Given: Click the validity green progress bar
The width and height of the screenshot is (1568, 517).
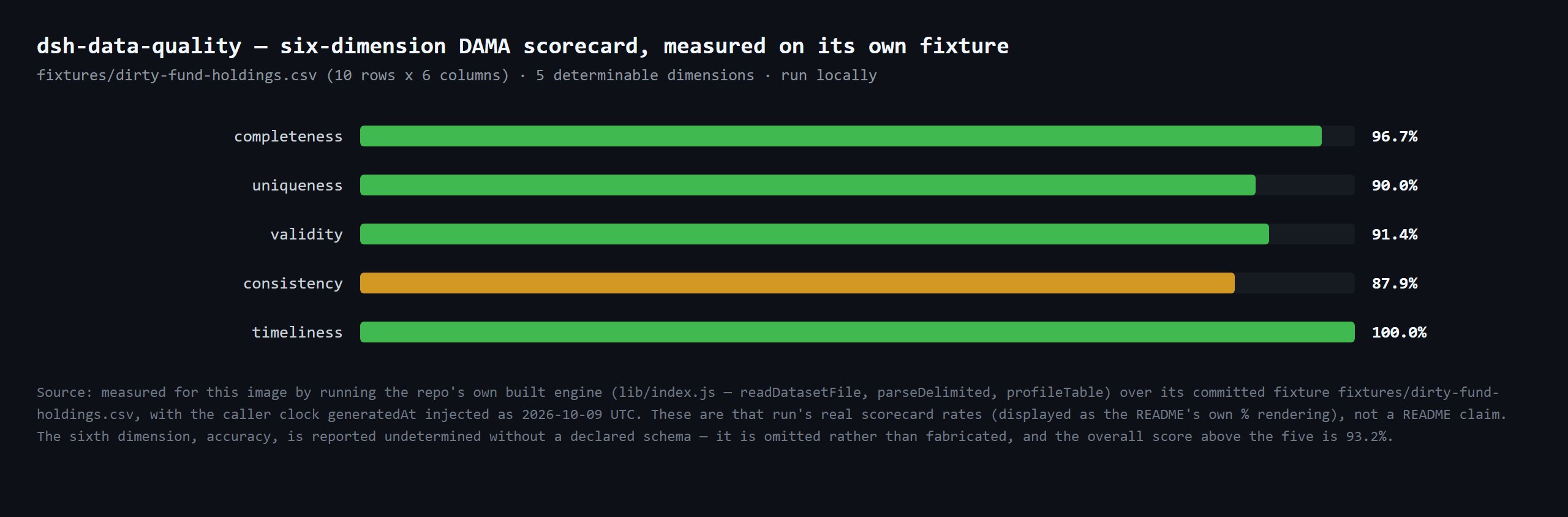Looking at the screenshot, I should click(814, 234).
